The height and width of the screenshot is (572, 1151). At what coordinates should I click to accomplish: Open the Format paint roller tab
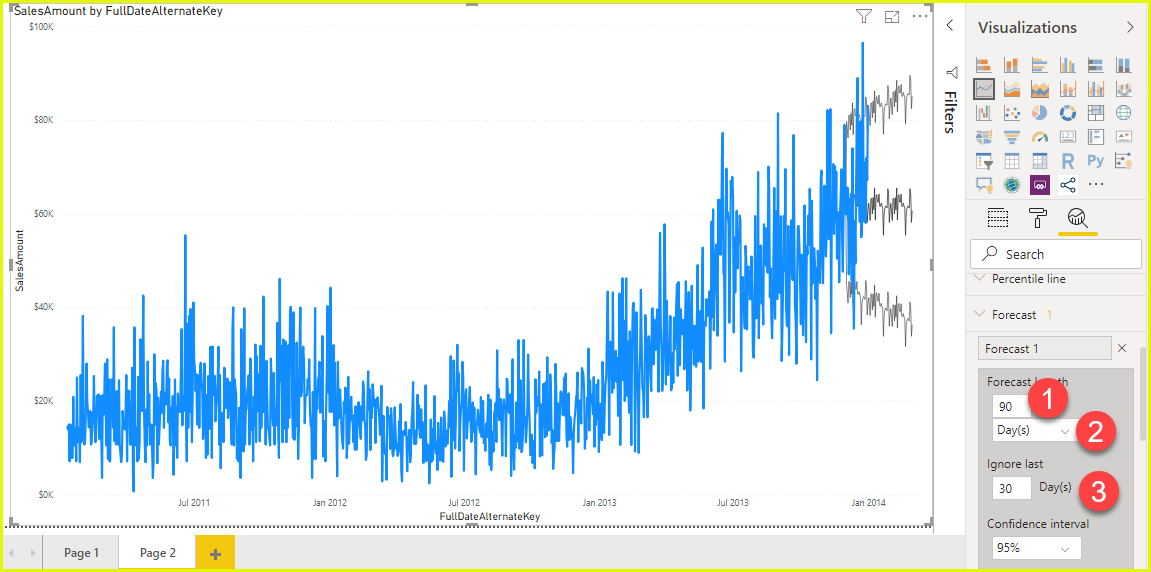pos(1038,218)
